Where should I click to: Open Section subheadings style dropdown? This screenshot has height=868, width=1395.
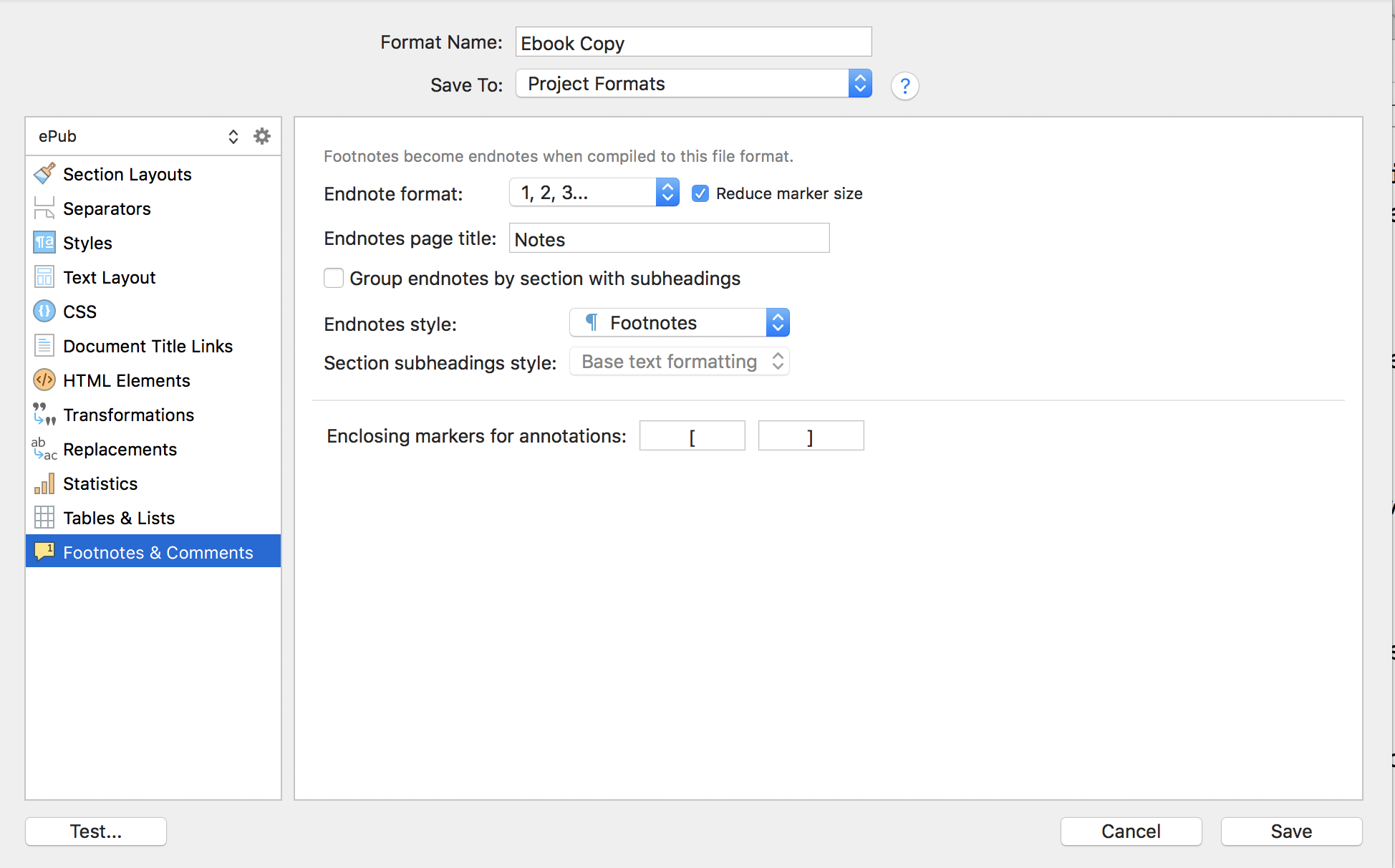pyautogui.click(x=680, y=361)
